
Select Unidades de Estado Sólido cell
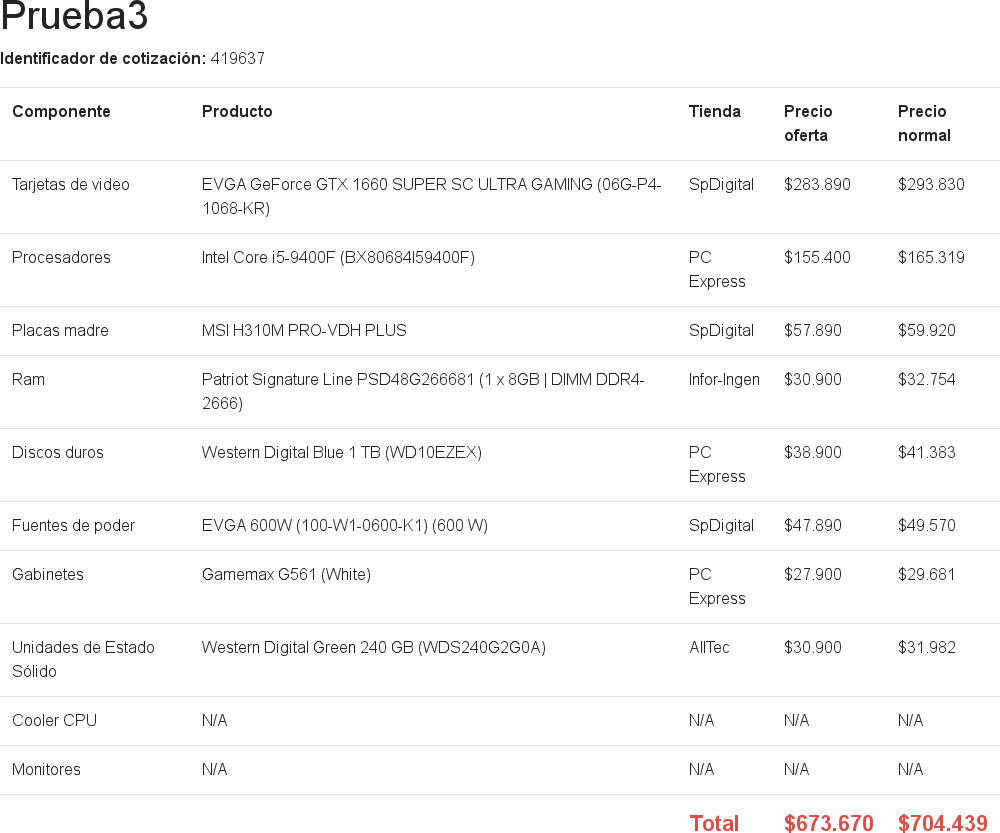coord(84,660)
